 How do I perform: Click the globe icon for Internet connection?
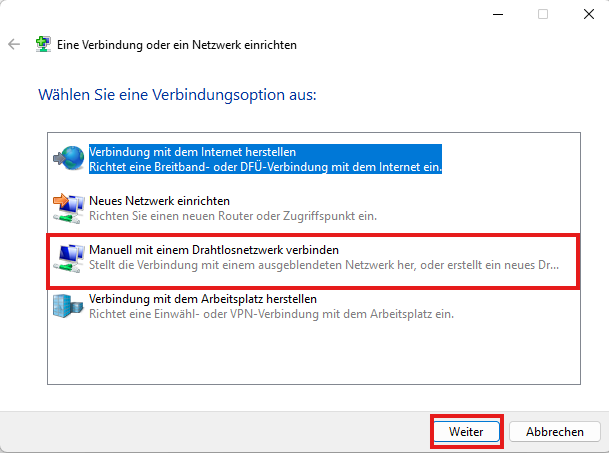pyautogui.click(x=69, y=158)
